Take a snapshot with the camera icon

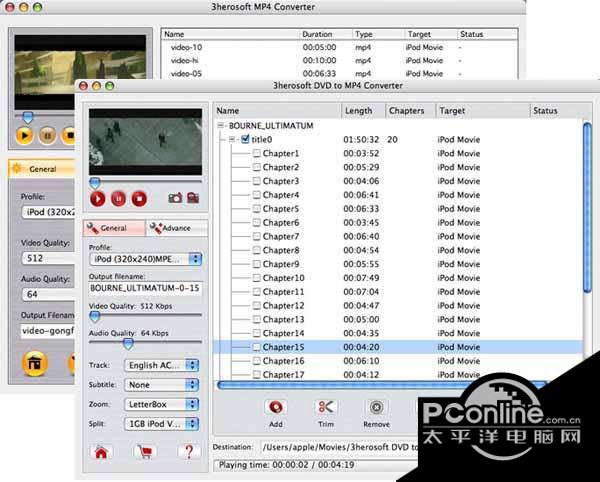point(175,198)
